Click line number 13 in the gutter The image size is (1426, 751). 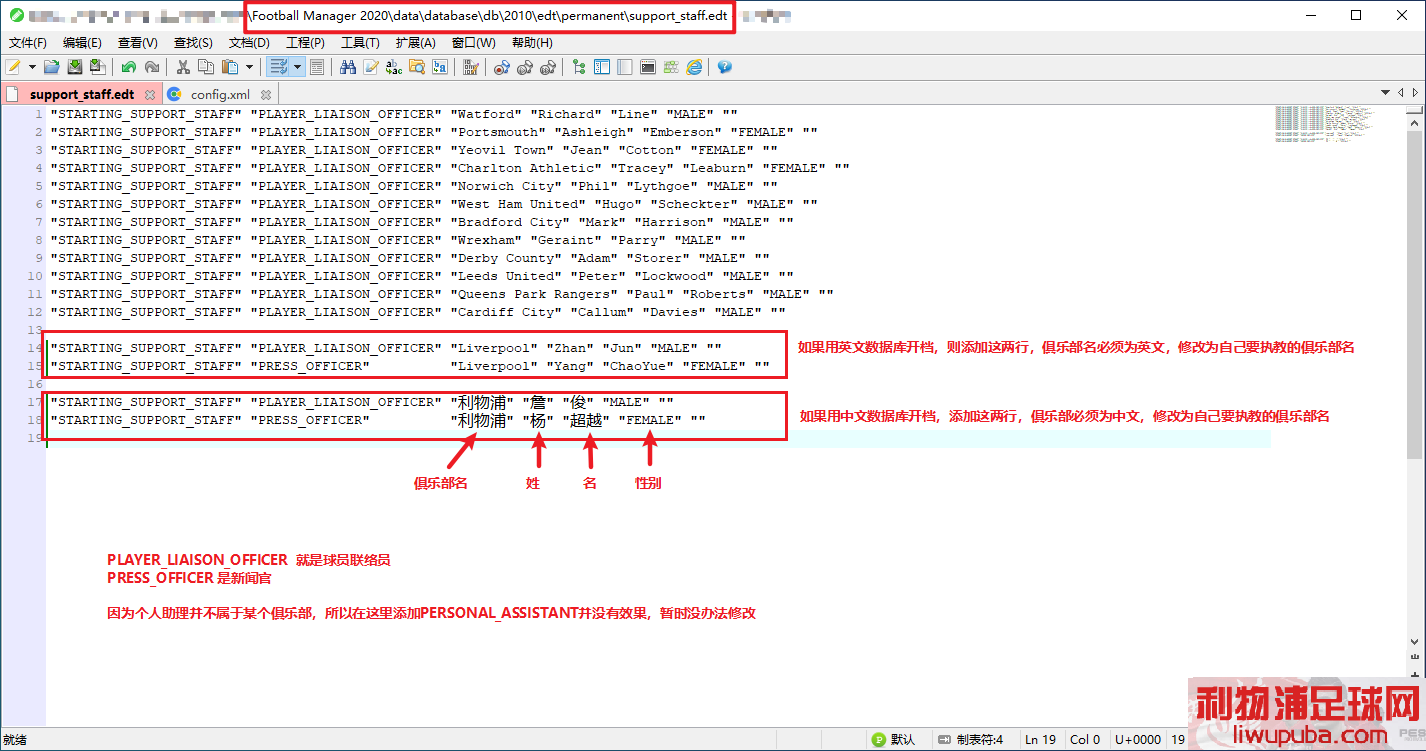[36, 330]
